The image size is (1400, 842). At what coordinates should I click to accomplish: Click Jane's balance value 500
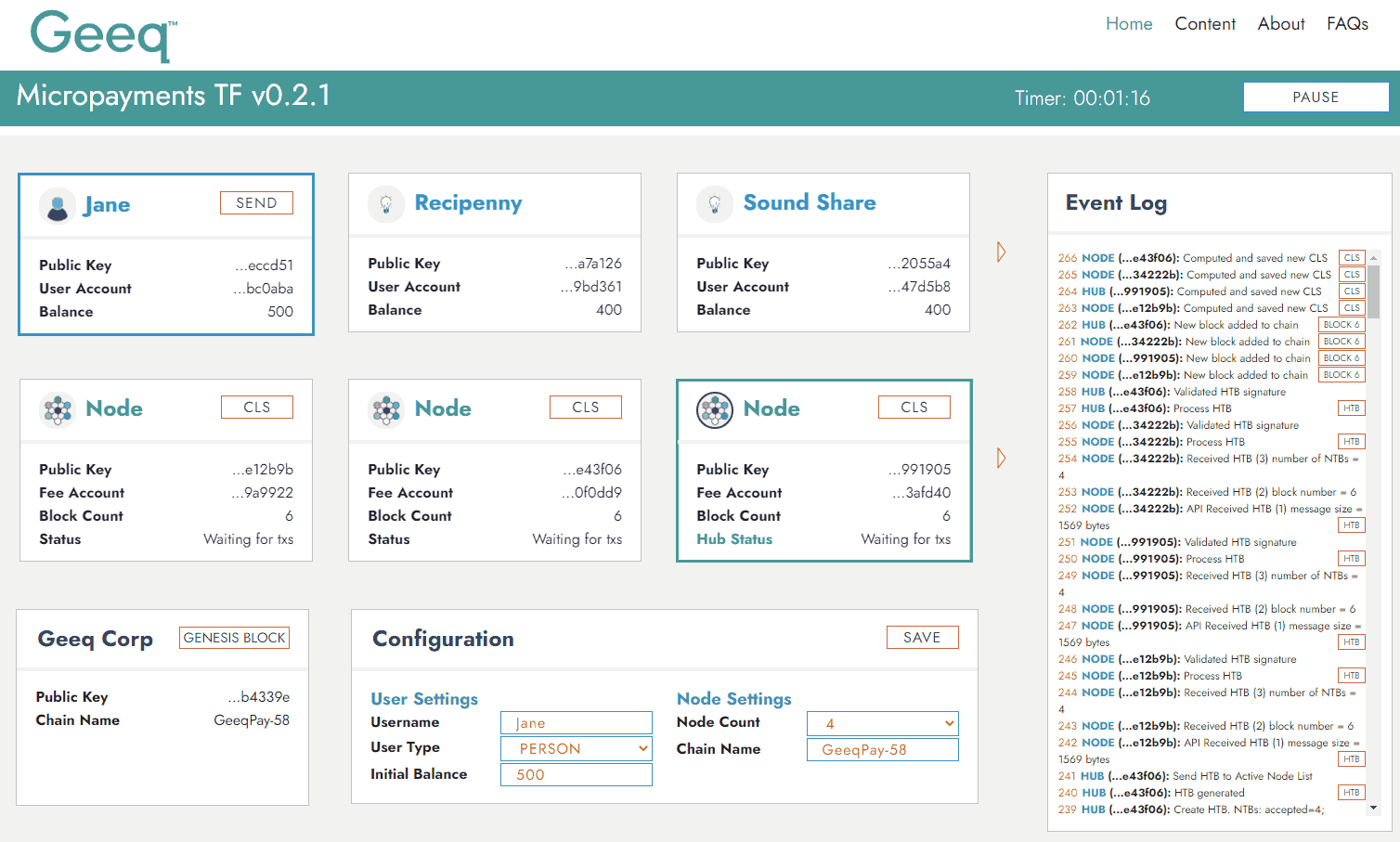point(280,312)
